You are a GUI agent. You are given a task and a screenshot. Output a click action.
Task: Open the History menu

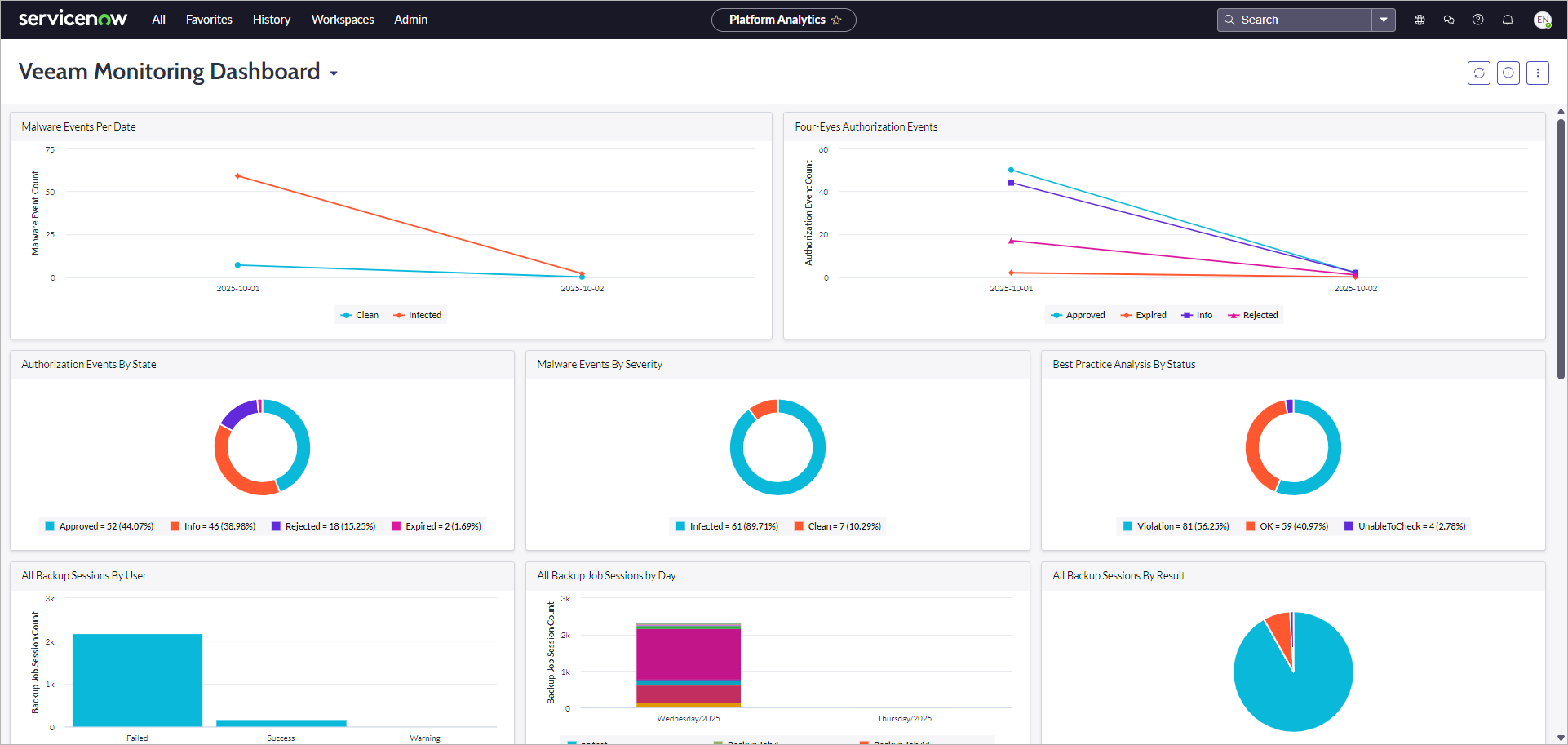[271, 20]
